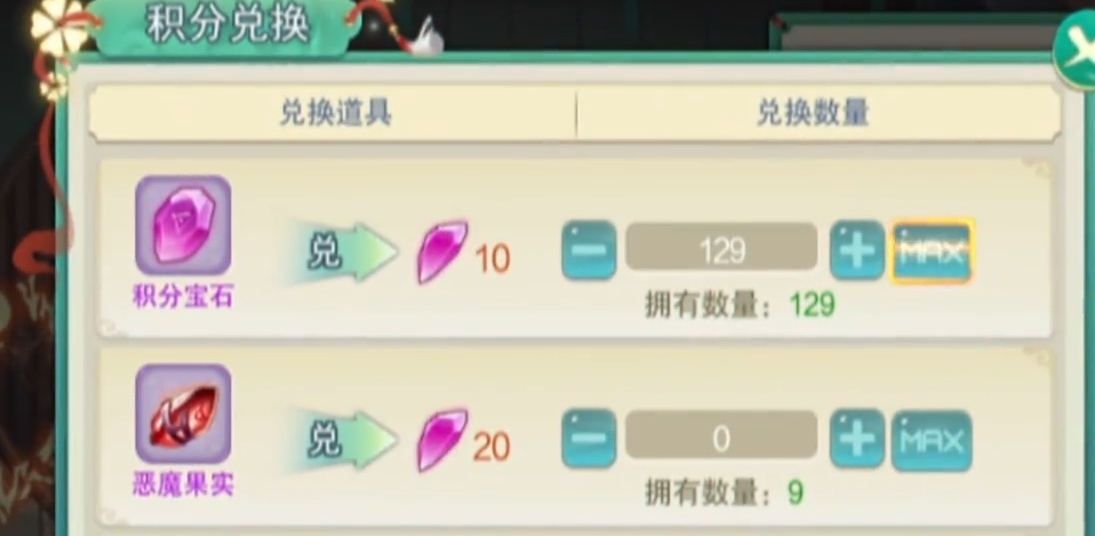Click the 恶魔果实 item icon
The image size is (1095, 536).
[183, 413]
